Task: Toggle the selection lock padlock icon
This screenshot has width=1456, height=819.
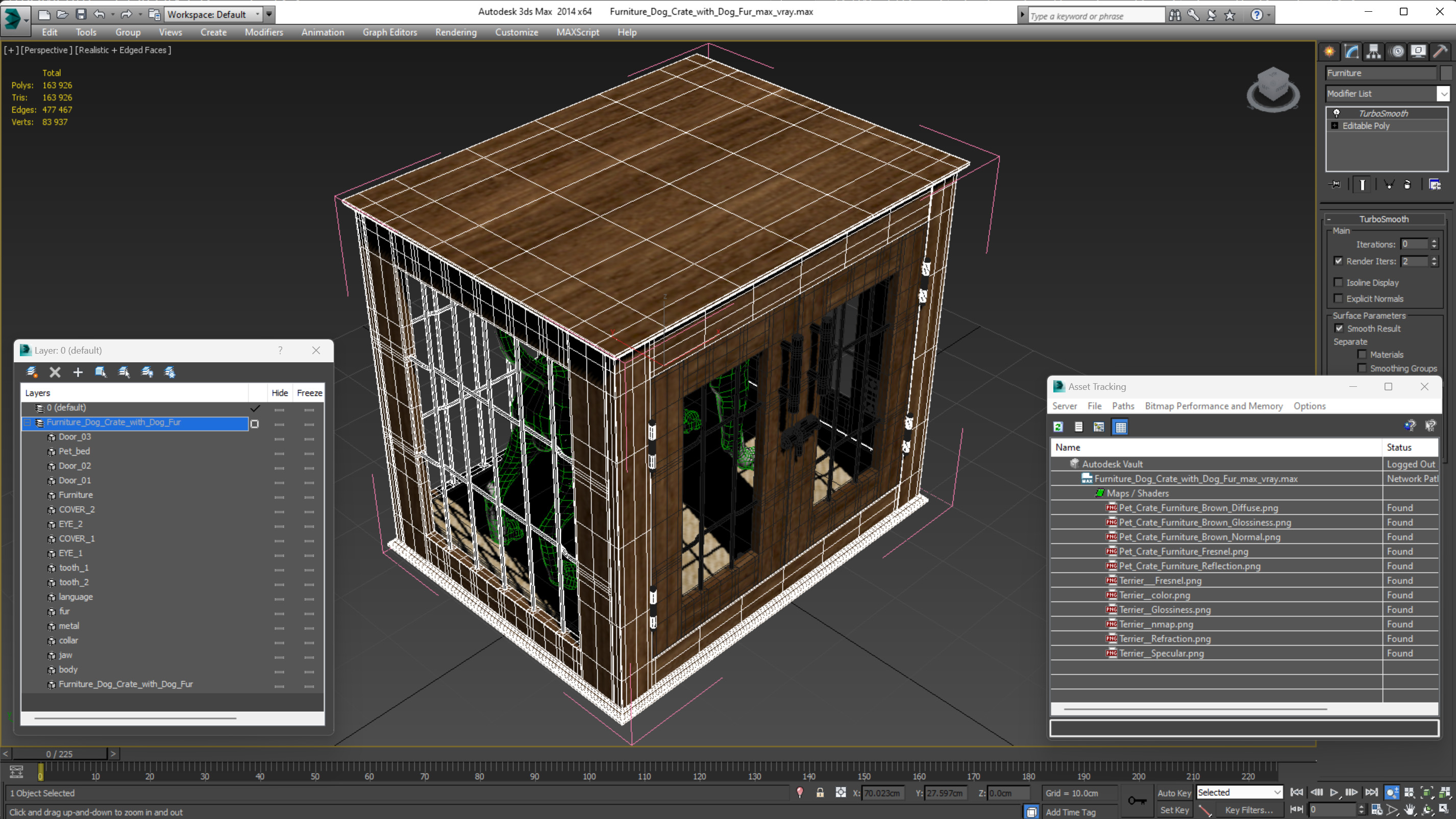Action: (x=820, y=792)
